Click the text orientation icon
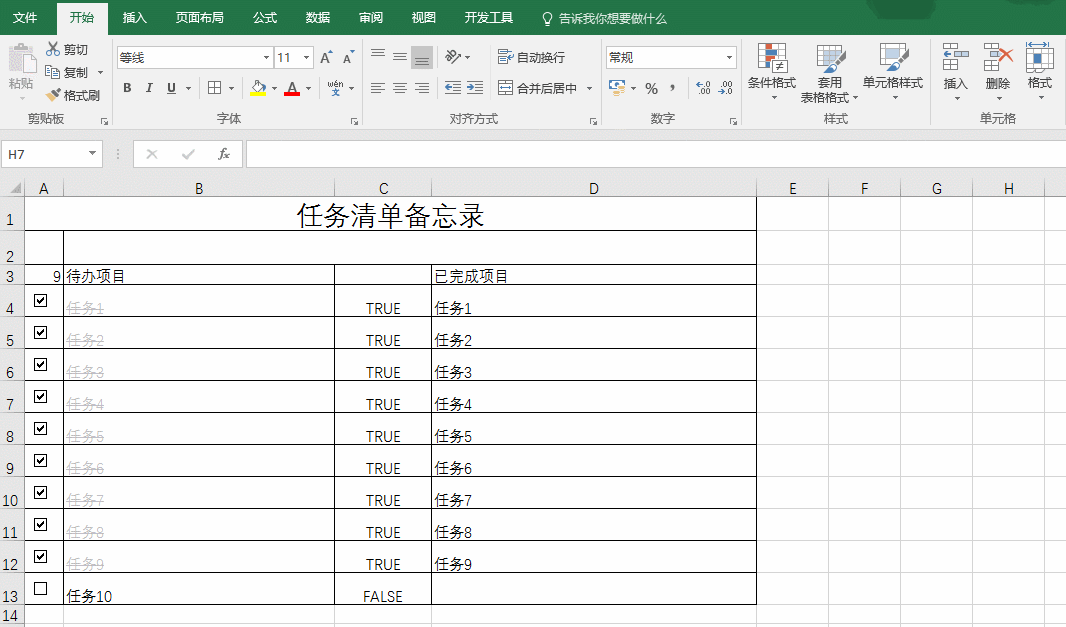The width and height of the screenshot is (1066, 627). (x=453, y=57)
